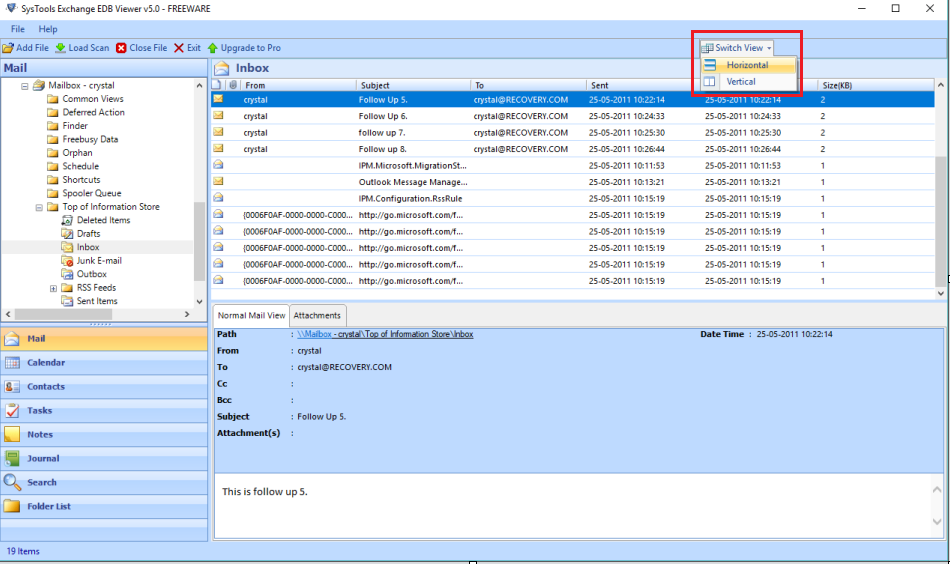950x564 pixels.
Task: Open the Outbox folder icon
Action: click(67, 274)
